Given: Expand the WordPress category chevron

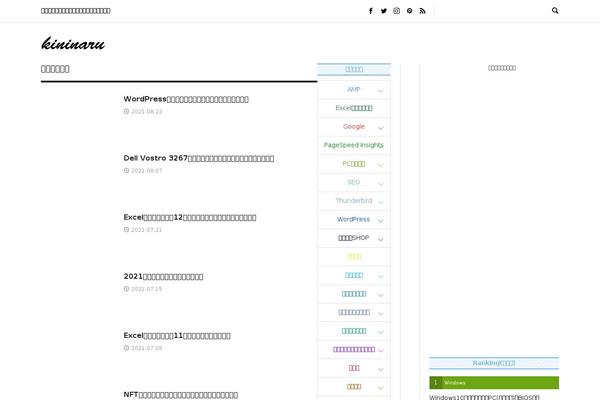Looking at the screenshot, I should click(x=380, y=220).
